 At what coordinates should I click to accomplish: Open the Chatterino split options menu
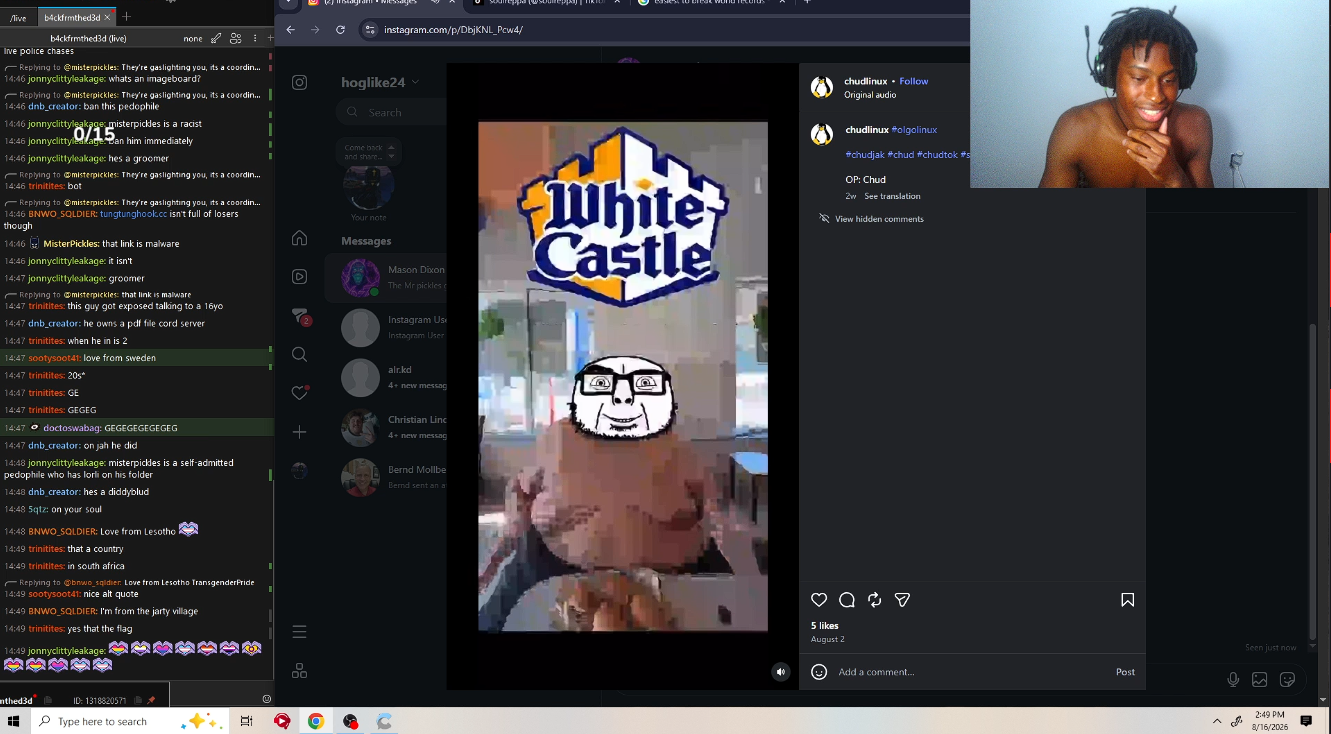pyautogui.click(x=255, y=38)
